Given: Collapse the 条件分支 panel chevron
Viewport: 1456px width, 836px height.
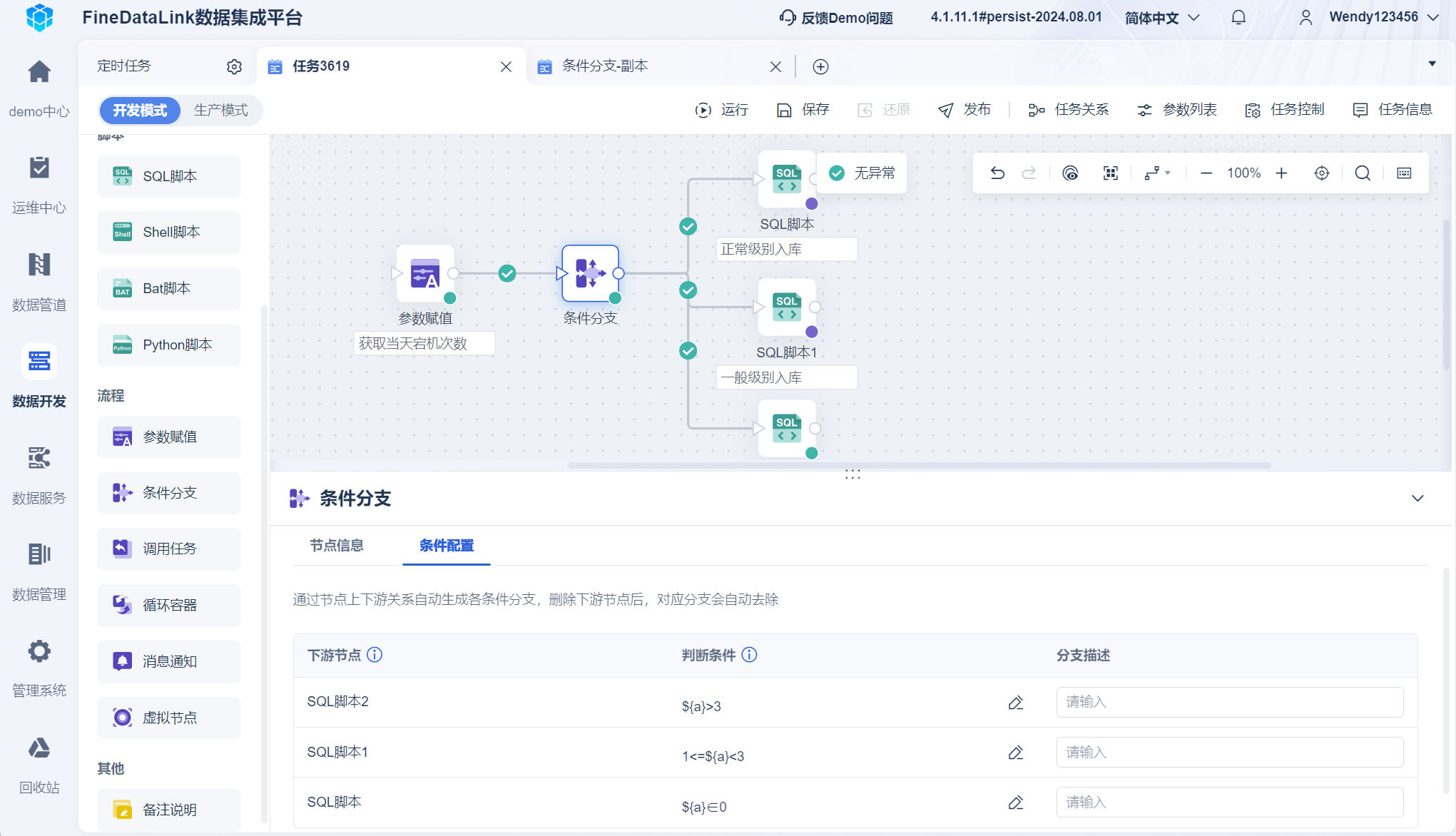Looking at the screenshot, I should 1417,498.
